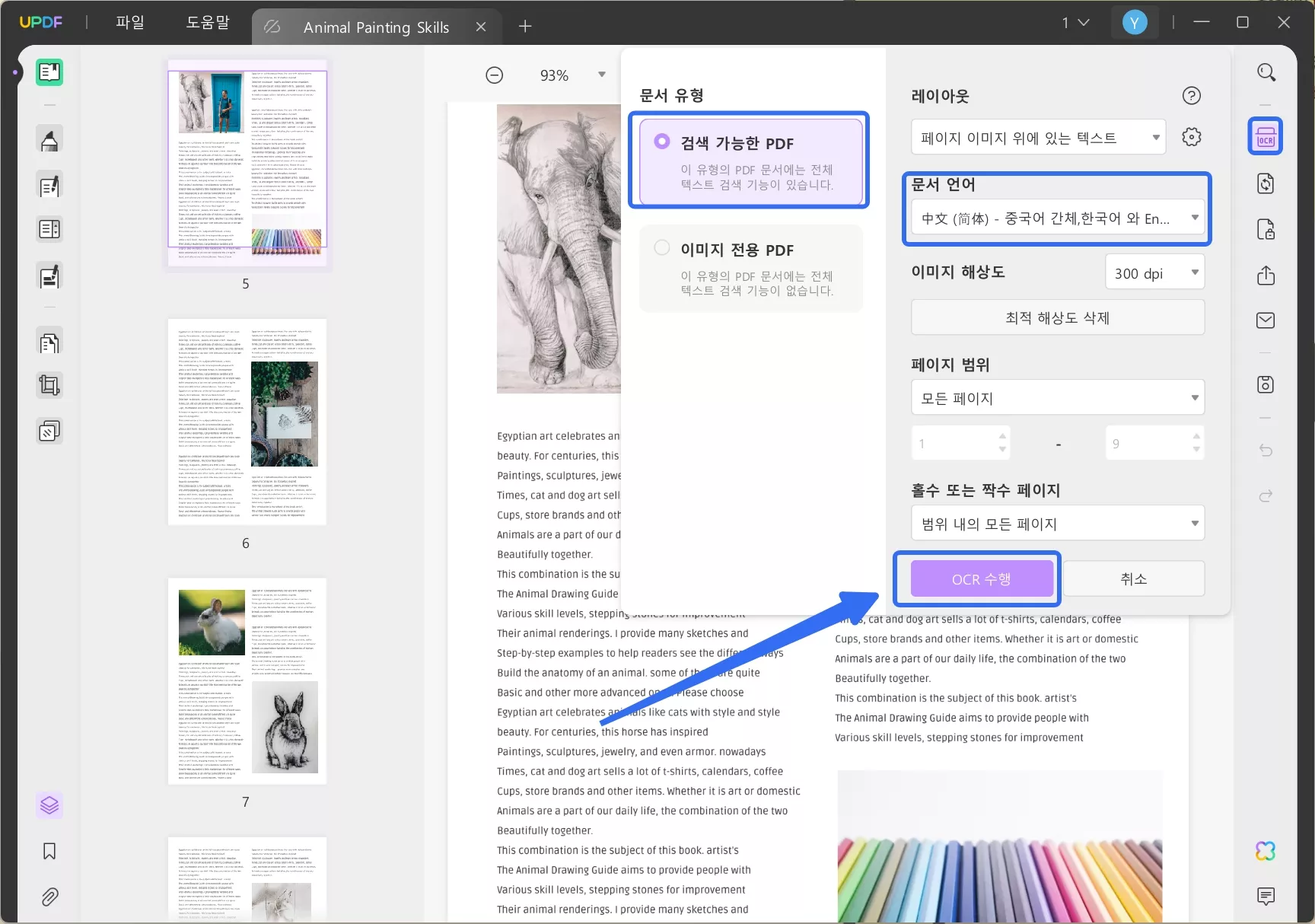Image resolution: width=1315 pixels, height=924 pixels.
Task: Open the user account avatar Y
Action: [1135, 23]
